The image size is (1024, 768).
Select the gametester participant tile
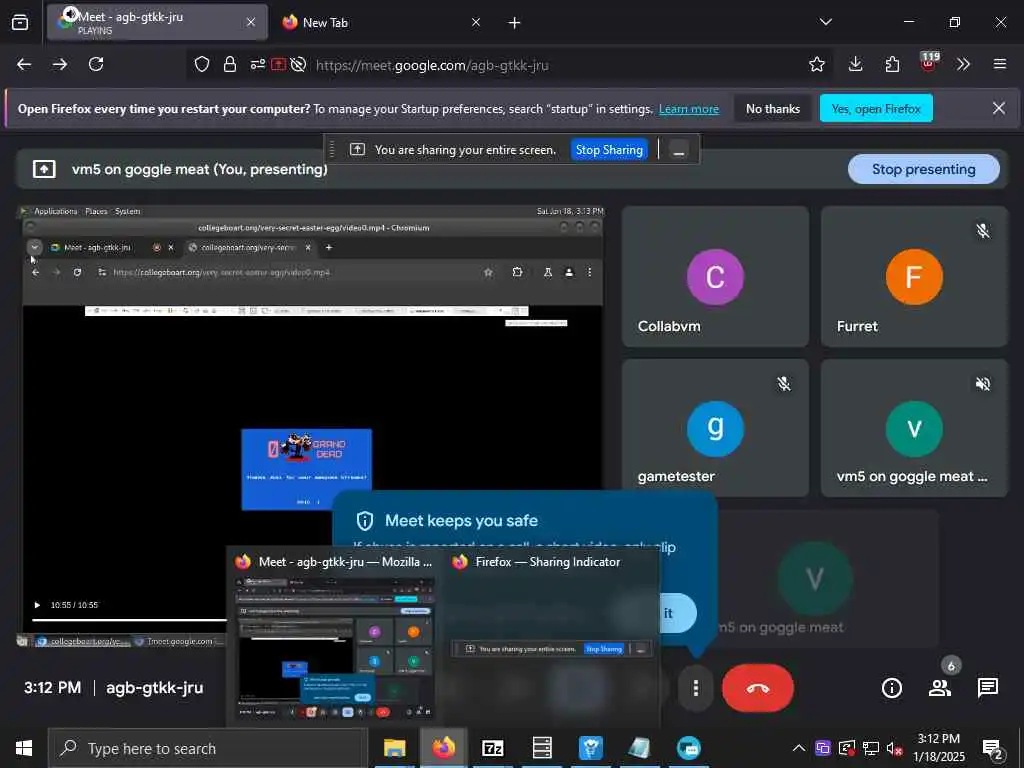[715, 428]
